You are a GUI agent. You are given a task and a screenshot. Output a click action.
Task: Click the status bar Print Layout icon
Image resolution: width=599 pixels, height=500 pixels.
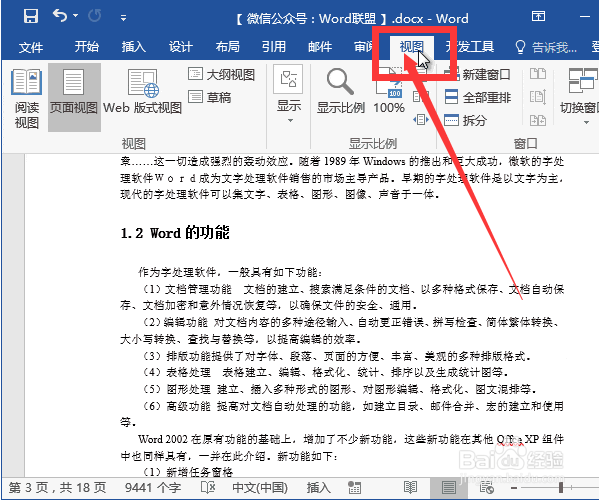click(448, 488)
